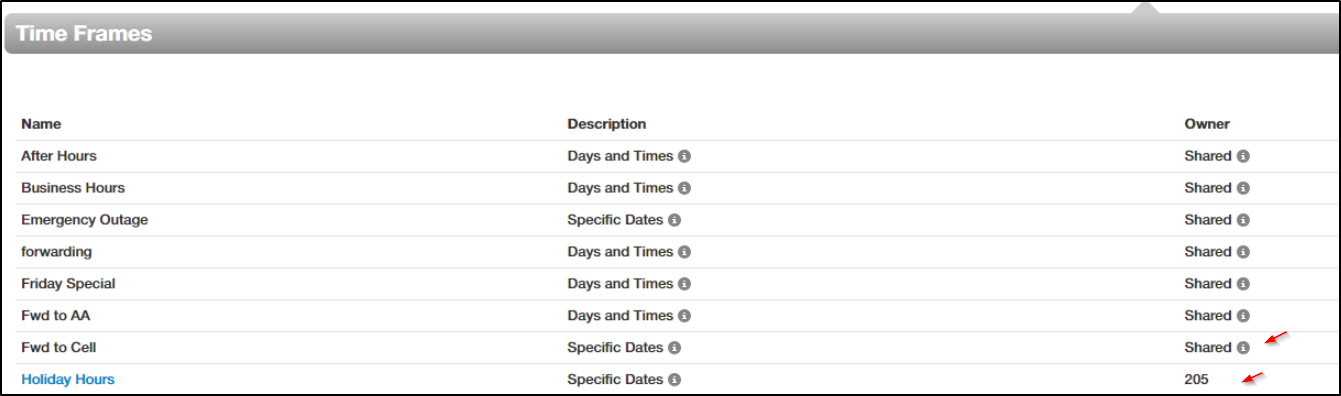Click Shared owner info icon for Business Hours
The width and height of the screenshot is (1341, 396).
1243,188
